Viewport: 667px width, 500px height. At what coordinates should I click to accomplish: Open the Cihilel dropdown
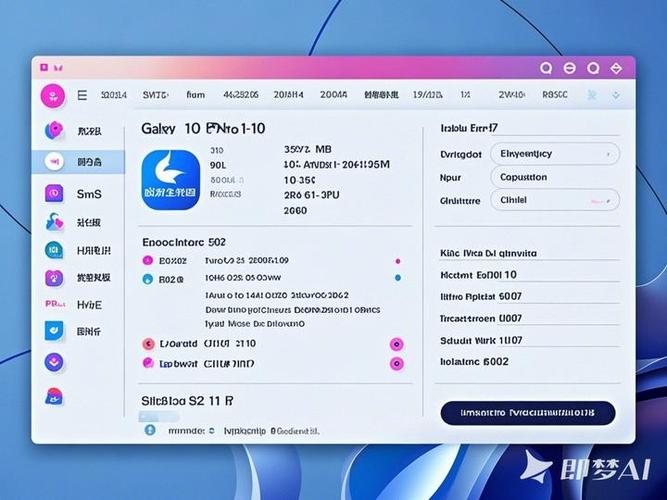555,200
